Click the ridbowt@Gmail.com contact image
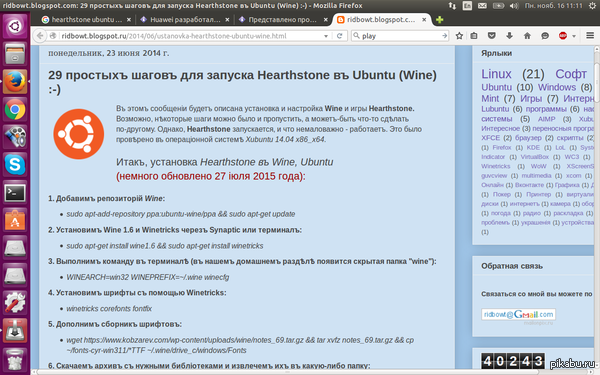Viewport: 600px width, 375px height. (x=518, y=314)
